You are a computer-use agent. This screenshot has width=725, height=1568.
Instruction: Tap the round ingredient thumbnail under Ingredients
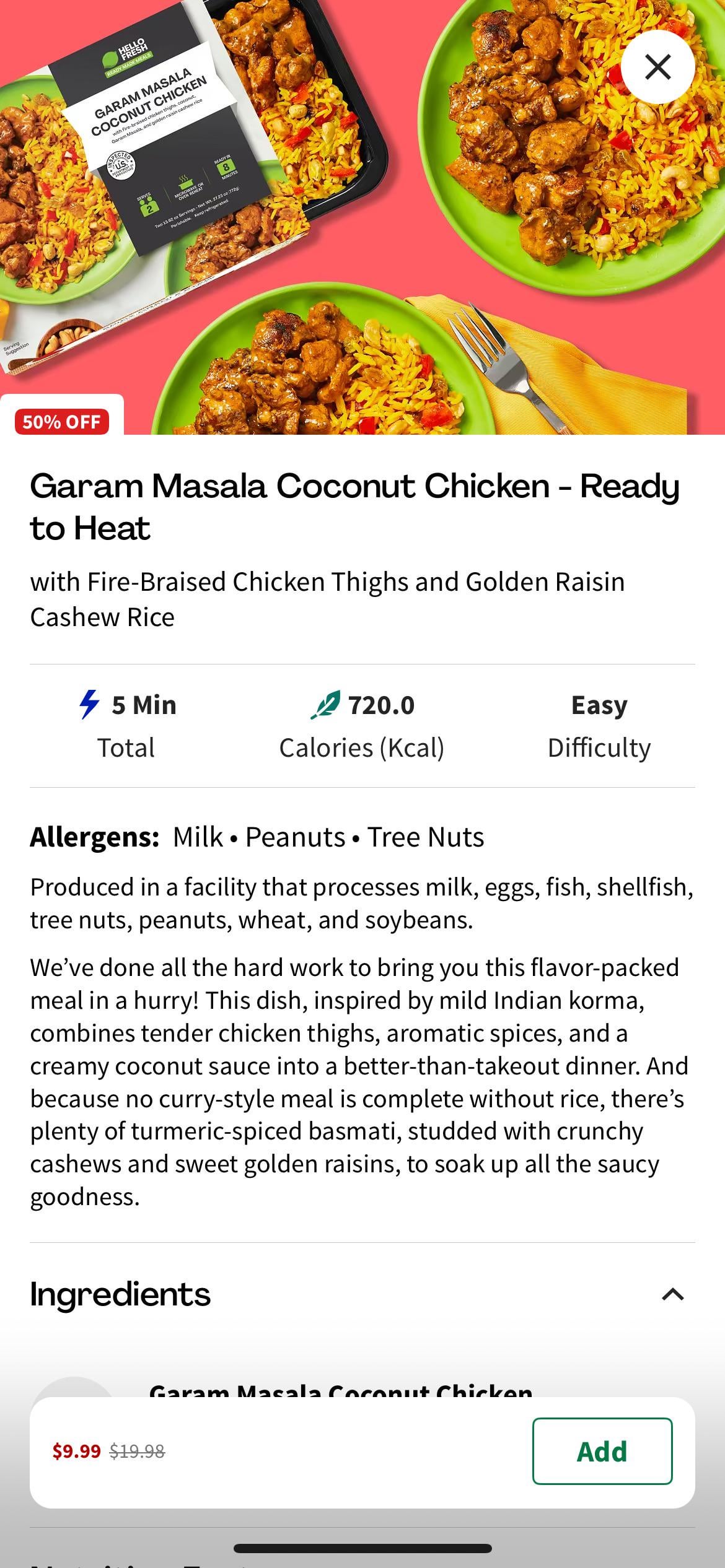click(74, 1388)
